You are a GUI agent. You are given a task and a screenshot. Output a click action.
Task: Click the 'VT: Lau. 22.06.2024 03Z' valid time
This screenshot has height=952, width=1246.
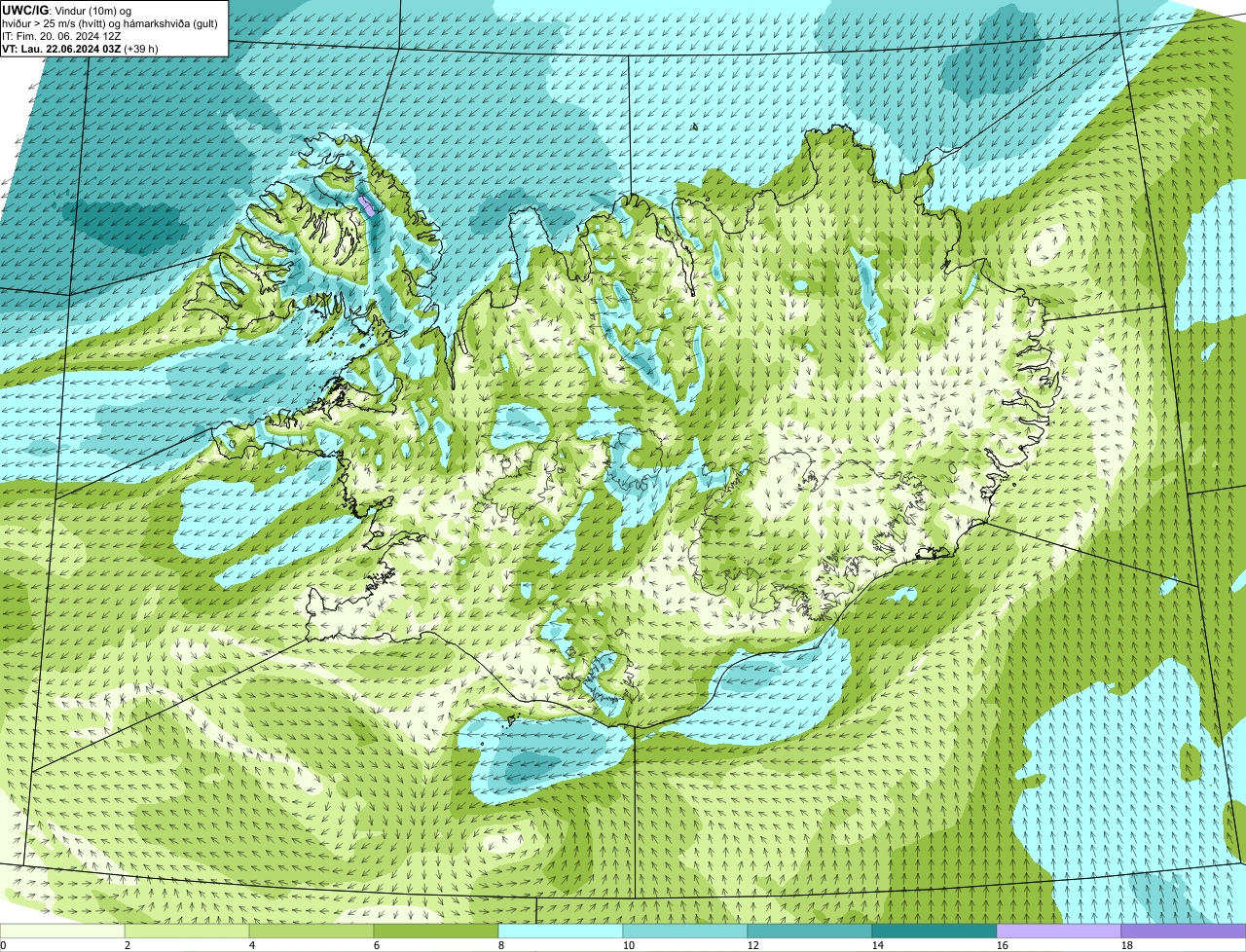pos(60,49)
